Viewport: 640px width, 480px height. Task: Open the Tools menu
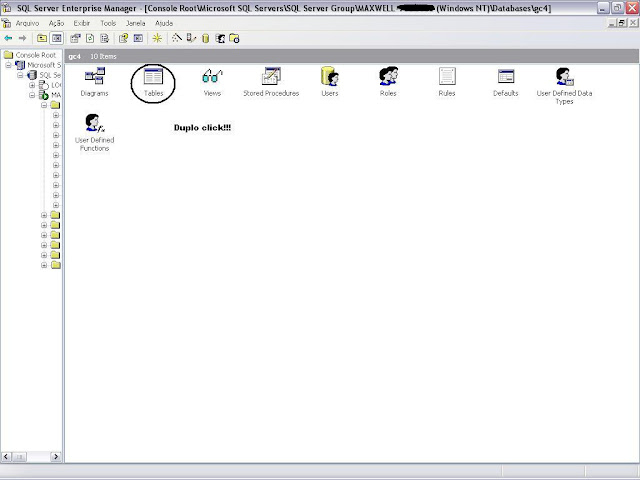point(108,23)
